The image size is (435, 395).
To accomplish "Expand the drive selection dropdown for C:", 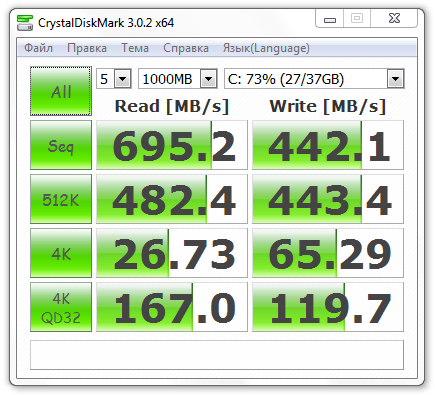I will click(x=396, y=79).
